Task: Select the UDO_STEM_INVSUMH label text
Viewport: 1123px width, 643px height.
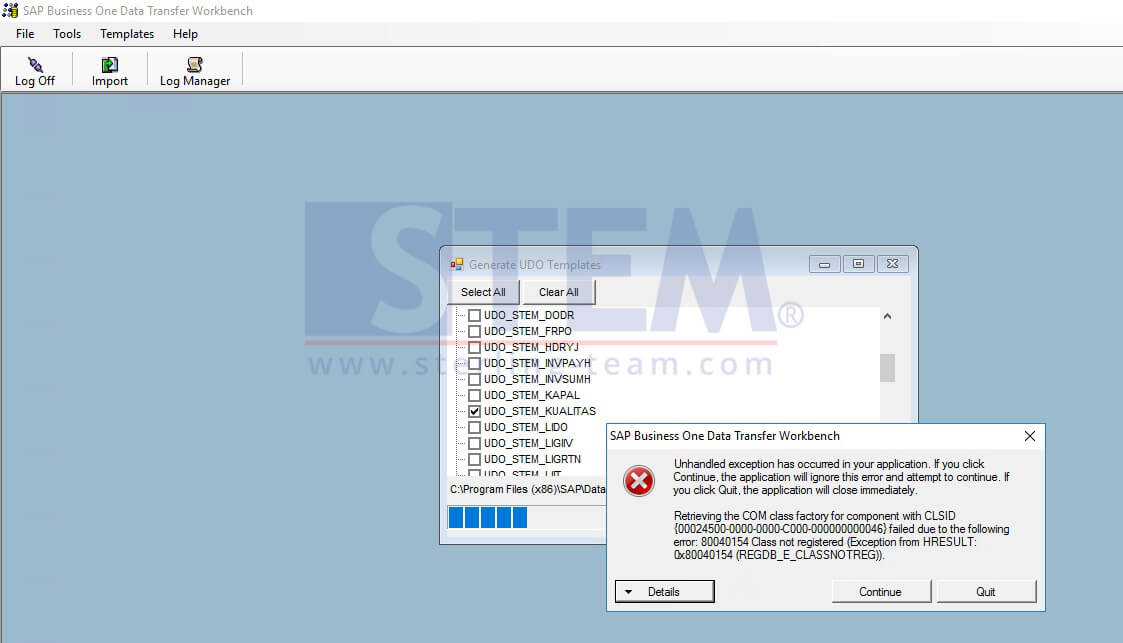Action: point(537,379)
